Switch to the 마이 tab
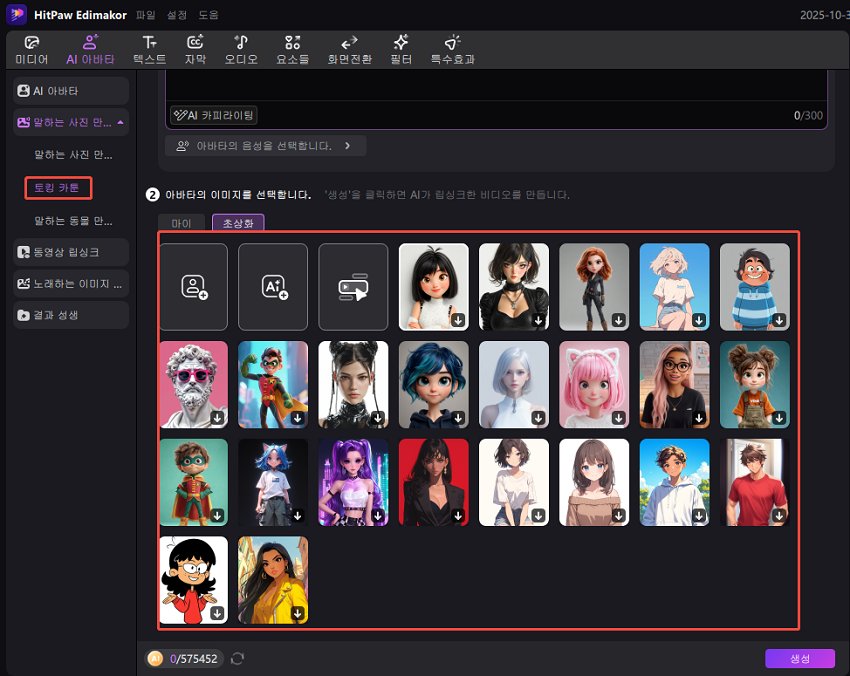This screenshot has height=676, width=850. tap(182, 224)
